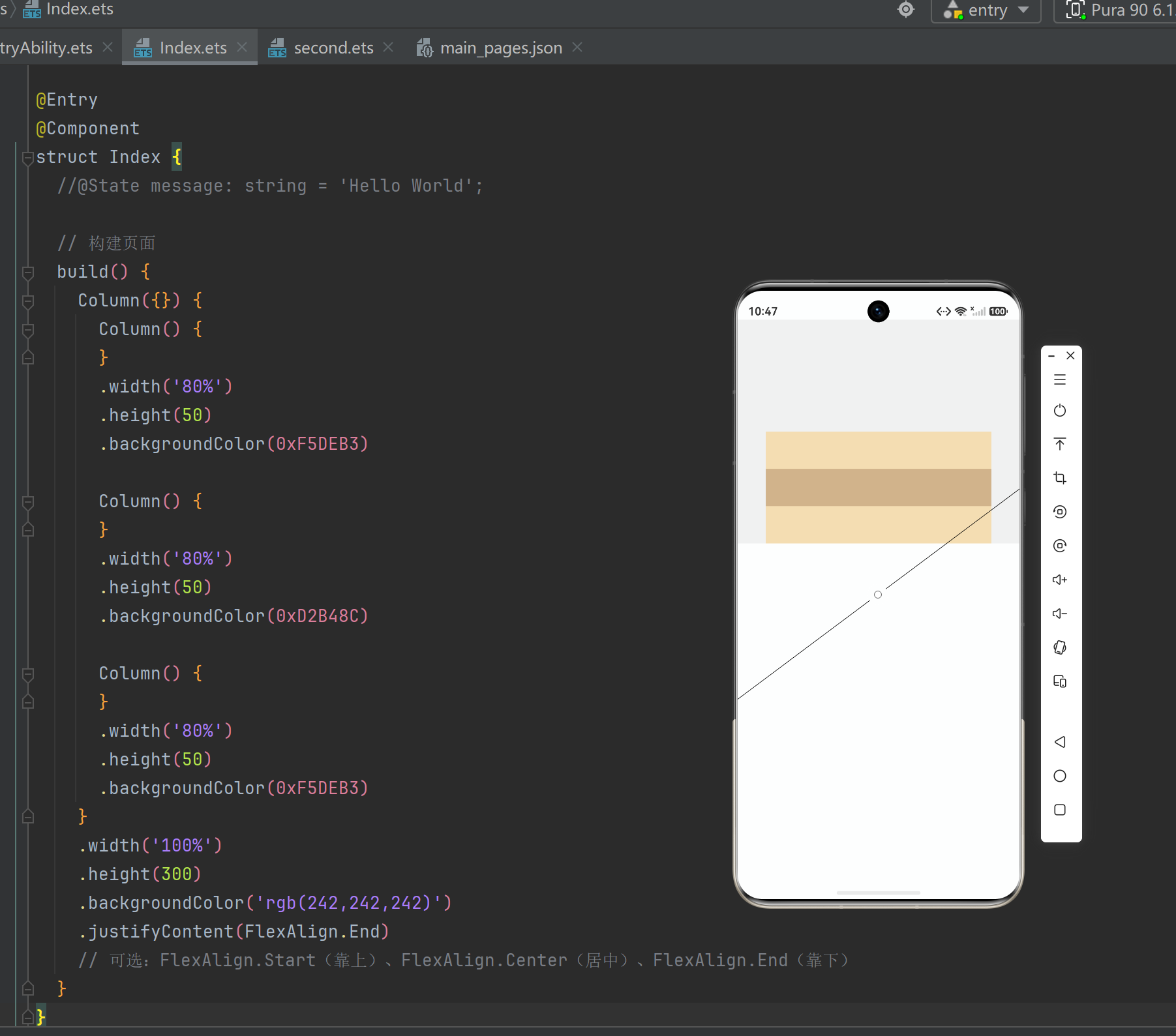
Task: Click the multi-screen icon in emulator toolbar
Action: pyautogui.click(x=1060, y=681)
